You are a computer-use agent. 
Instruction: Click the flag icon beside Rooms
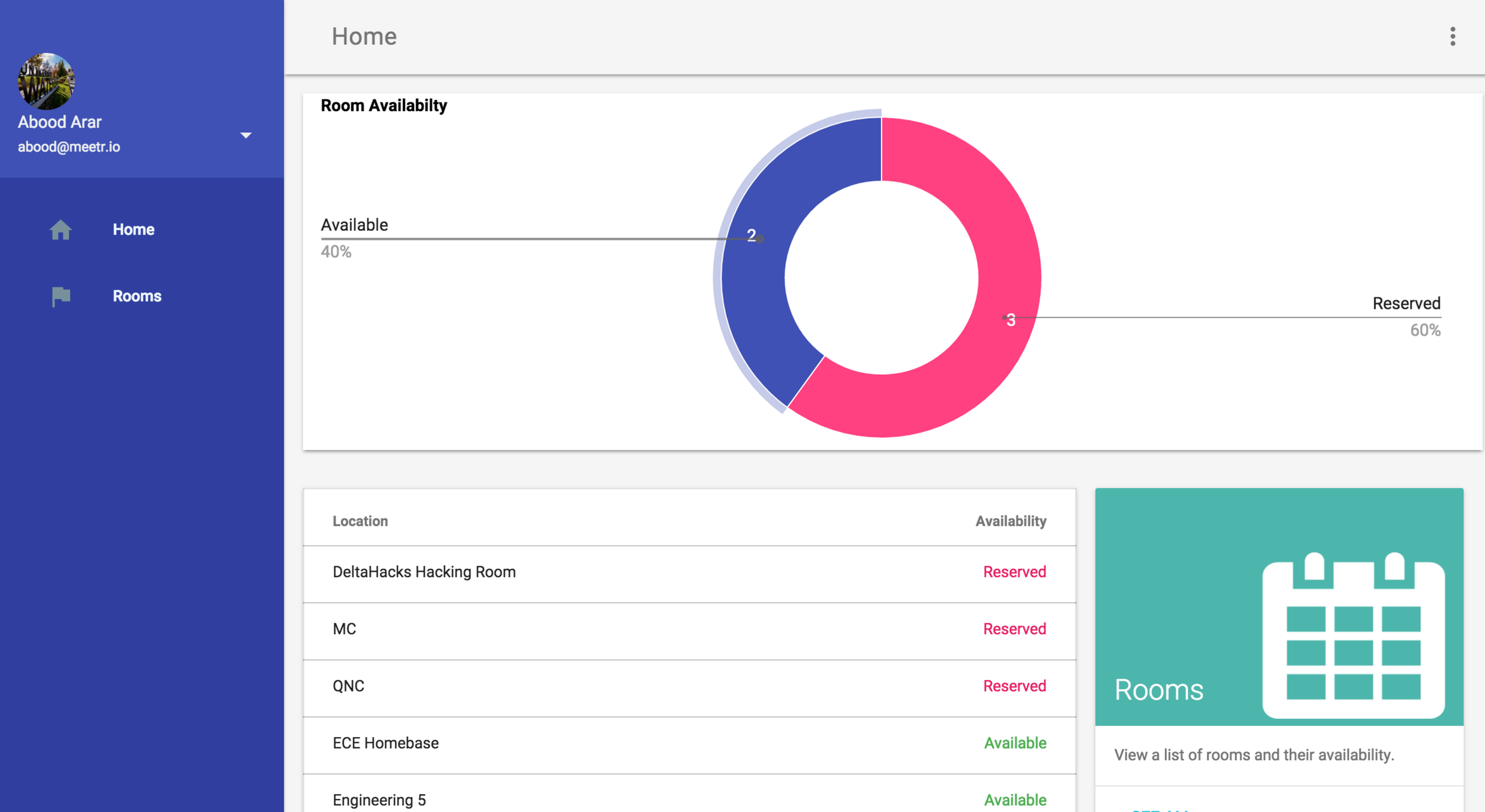[x=60, y=296]
